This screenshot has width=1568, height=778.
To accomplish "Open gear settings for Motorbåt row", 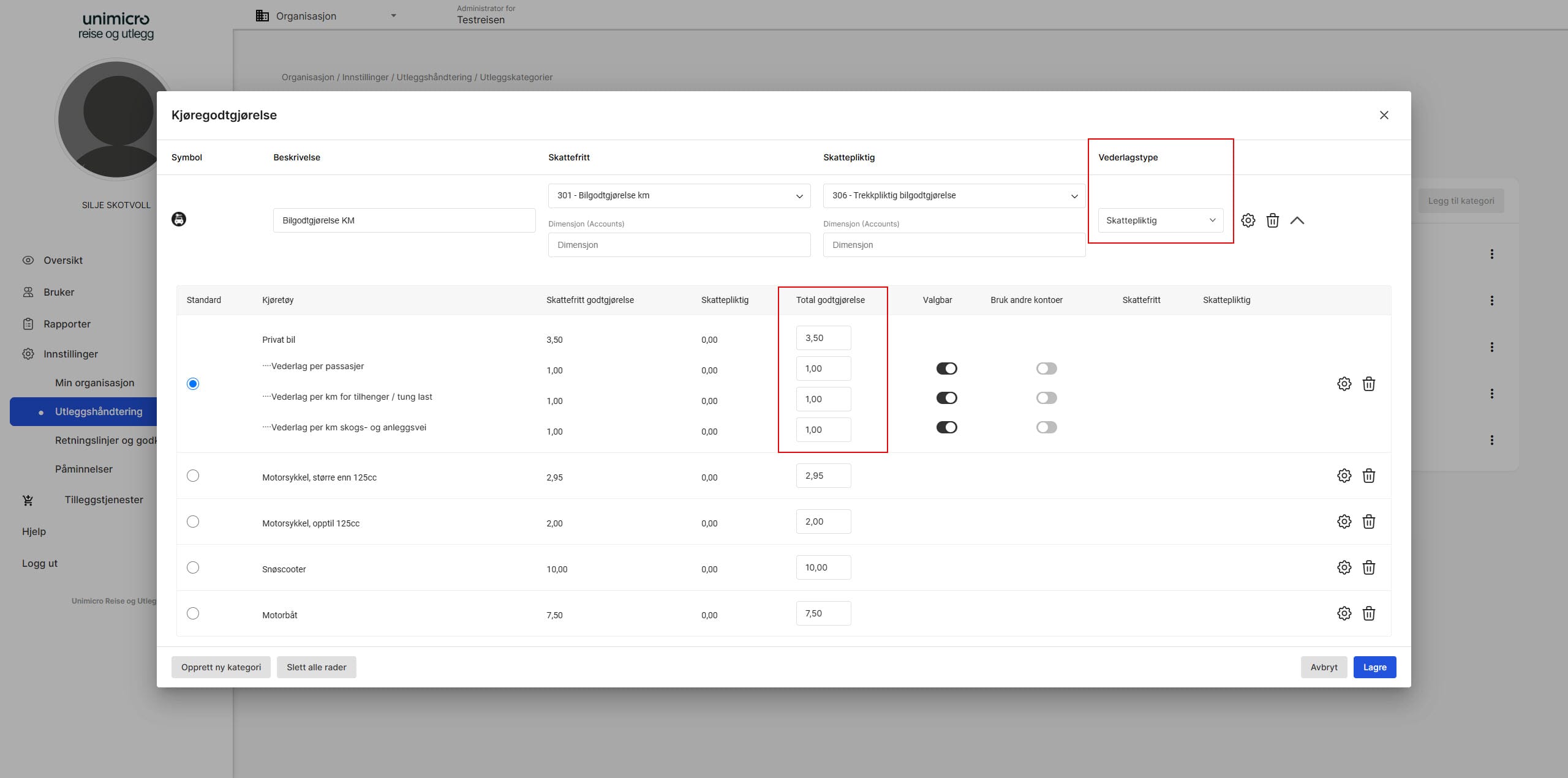I will point(1344,613).
